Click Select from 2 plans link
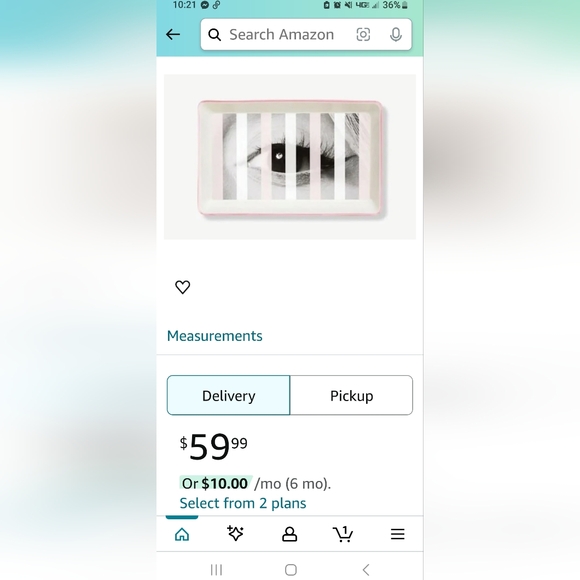580x580 pixels. coord(243,503)
